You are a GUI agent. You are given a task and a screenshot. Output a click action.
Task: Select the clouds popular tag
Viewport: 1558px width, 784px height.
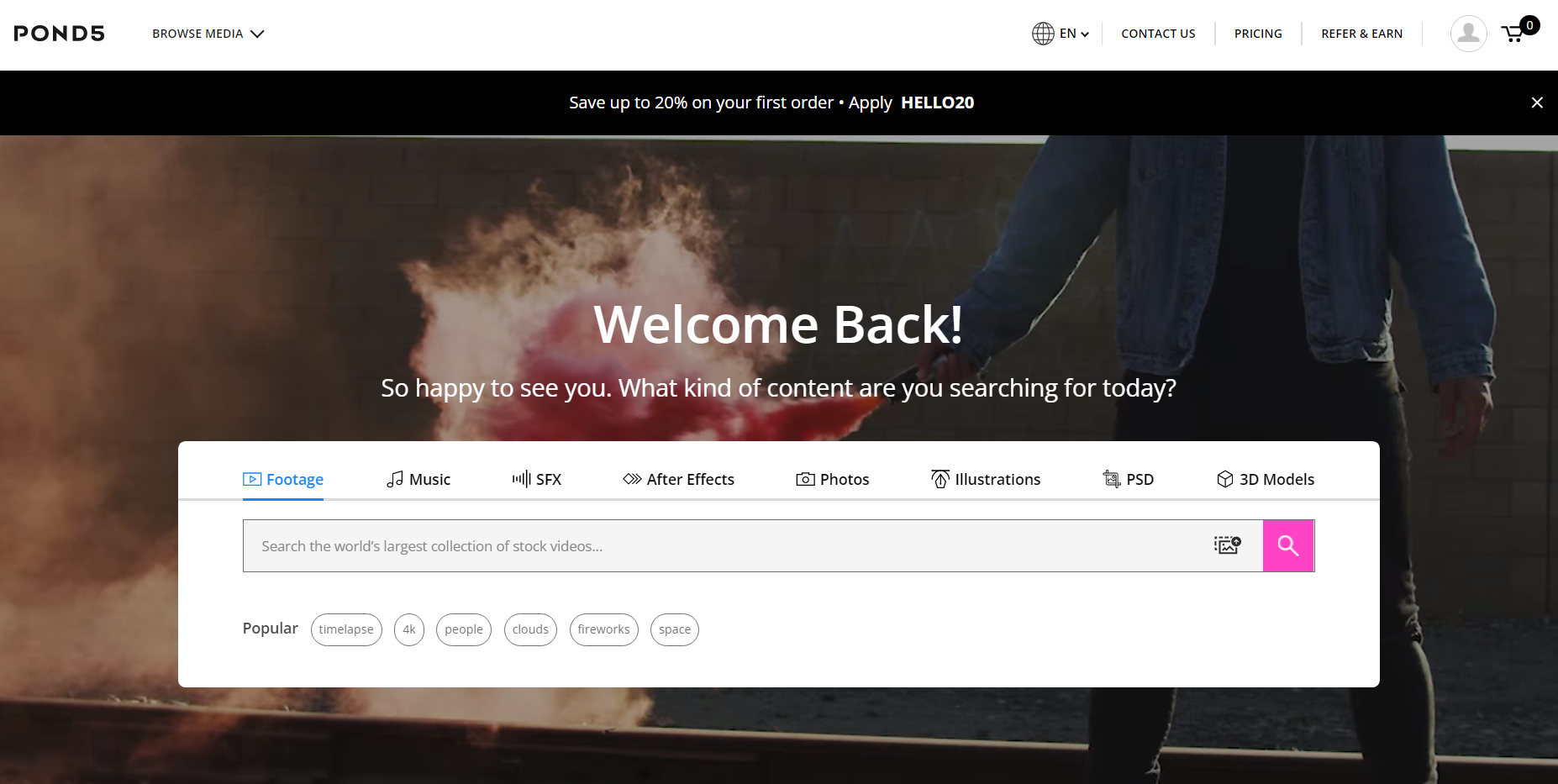[530, 629]
